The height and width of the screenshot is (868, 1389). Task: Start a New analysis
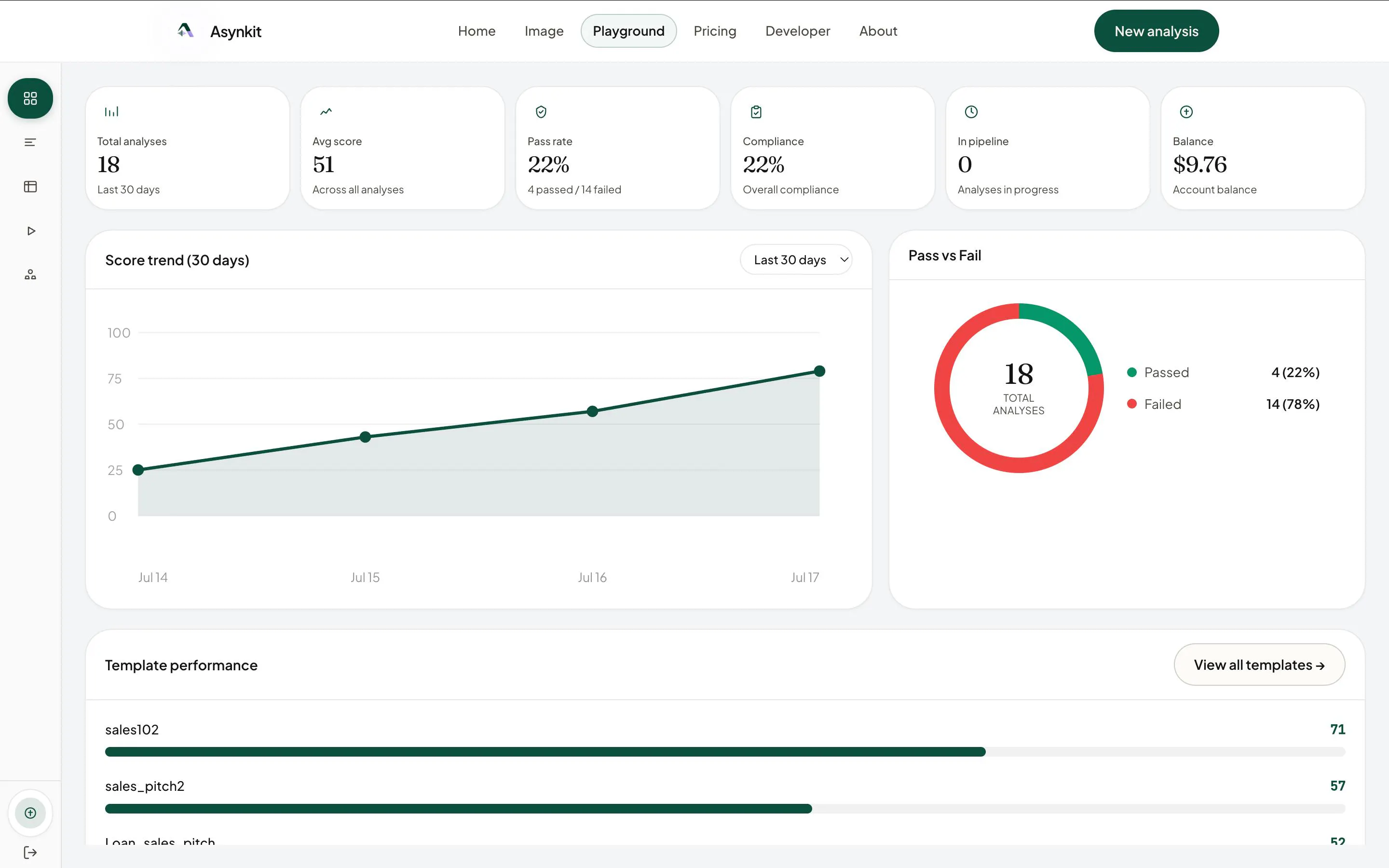tap(1156, 31)
